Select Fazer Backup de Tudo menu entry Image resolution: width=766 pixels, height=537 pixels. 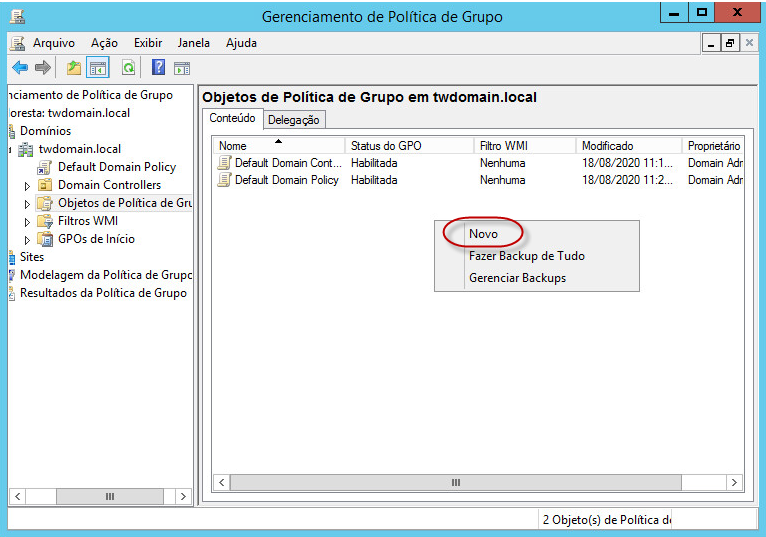click(526, 256)
